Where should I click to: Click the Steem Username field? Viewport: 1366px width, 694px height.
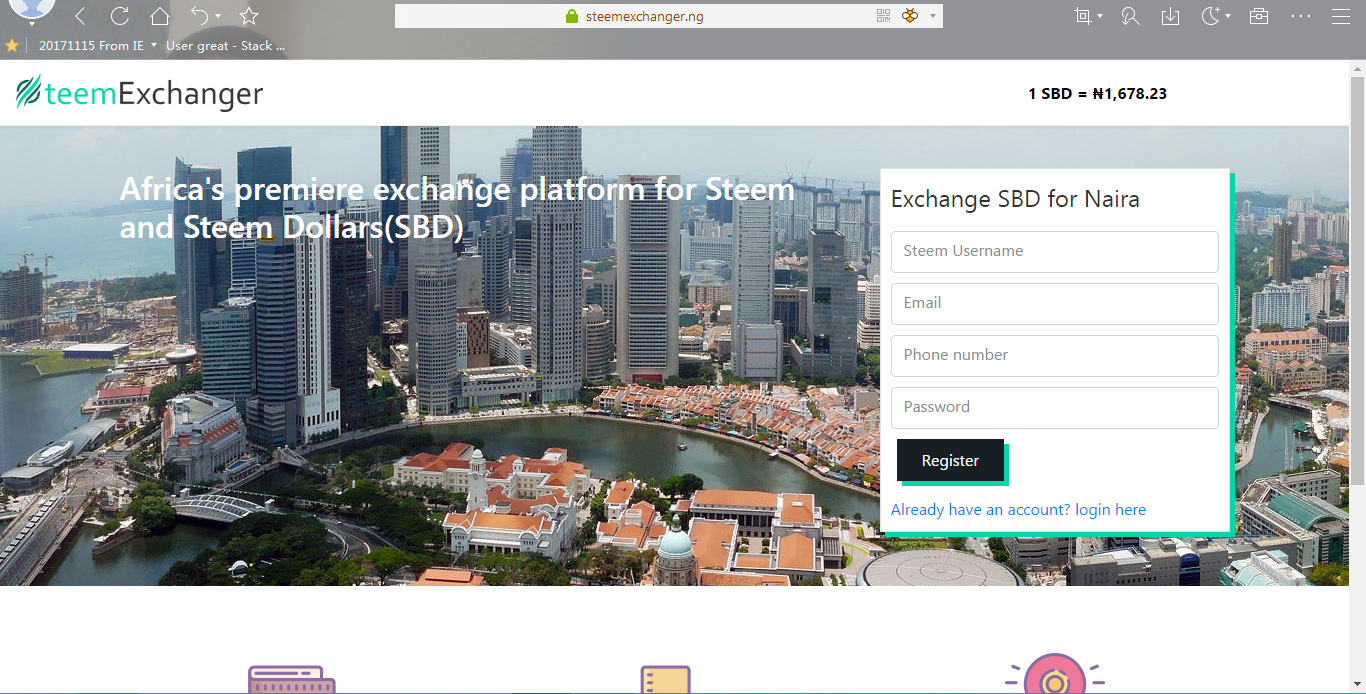click(1054, 252)
